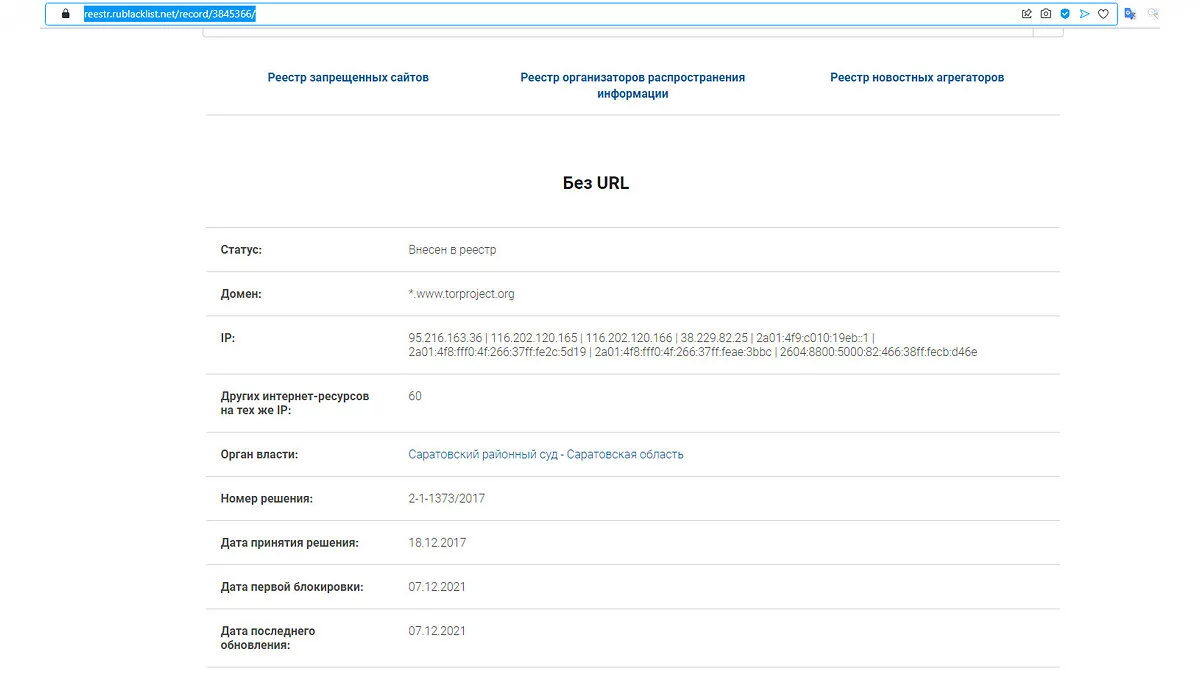Click the Дата принятия решения: label
Image resolution: width=1200 pixels, height=675 pixels.
[x=289, y=542]
